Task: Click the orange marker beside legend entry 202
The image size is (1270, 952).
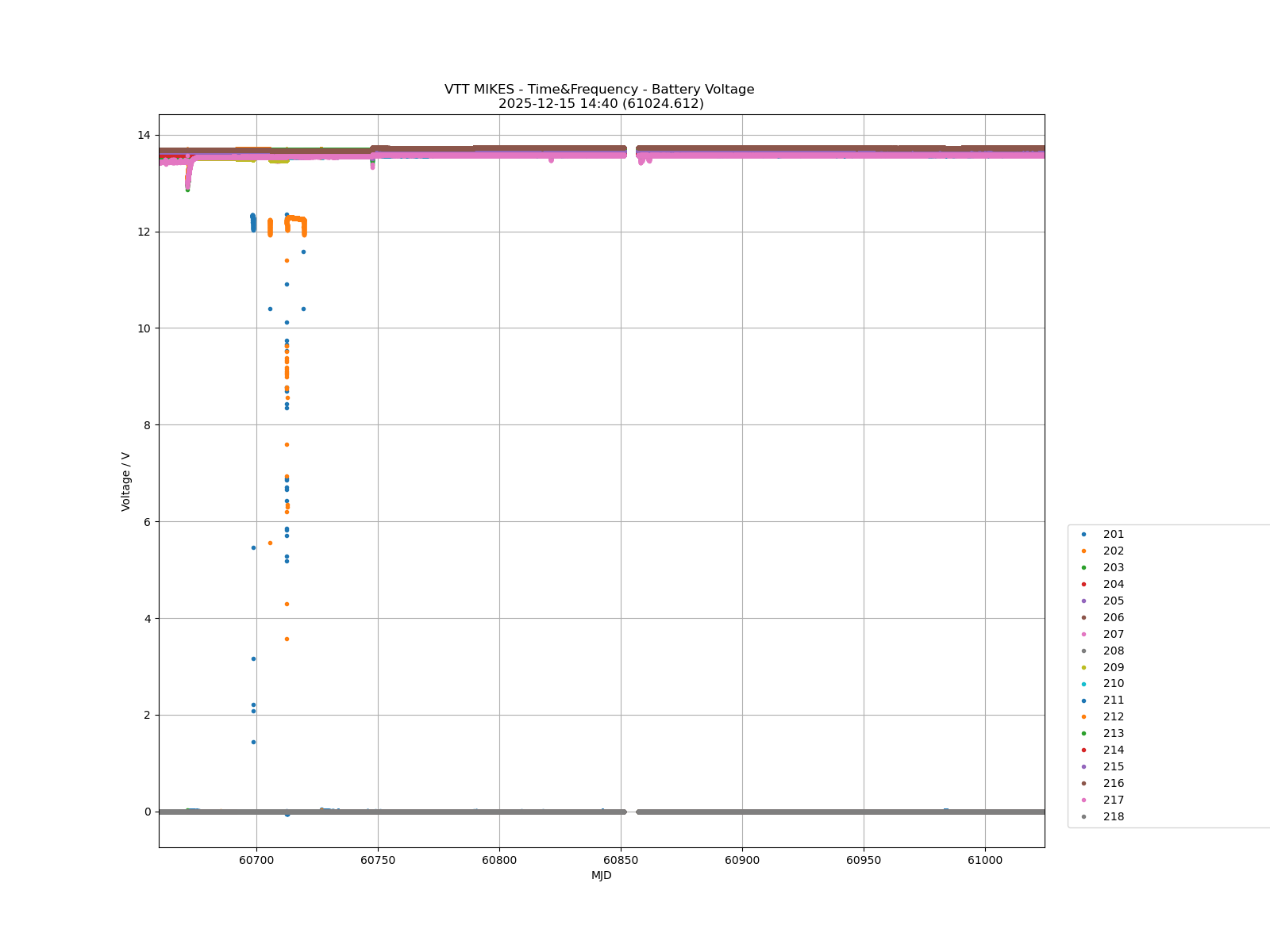Action: pos(1083,551)
